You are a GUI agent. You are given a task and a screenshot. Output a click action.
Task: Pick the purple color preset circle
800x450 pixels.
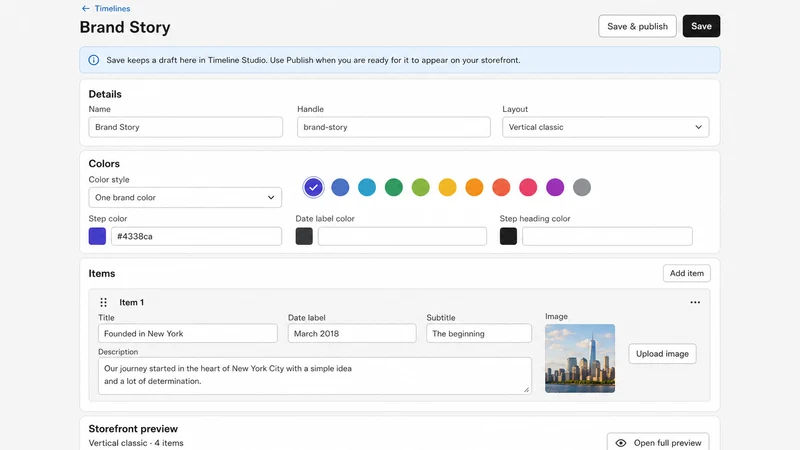point(555,187)
